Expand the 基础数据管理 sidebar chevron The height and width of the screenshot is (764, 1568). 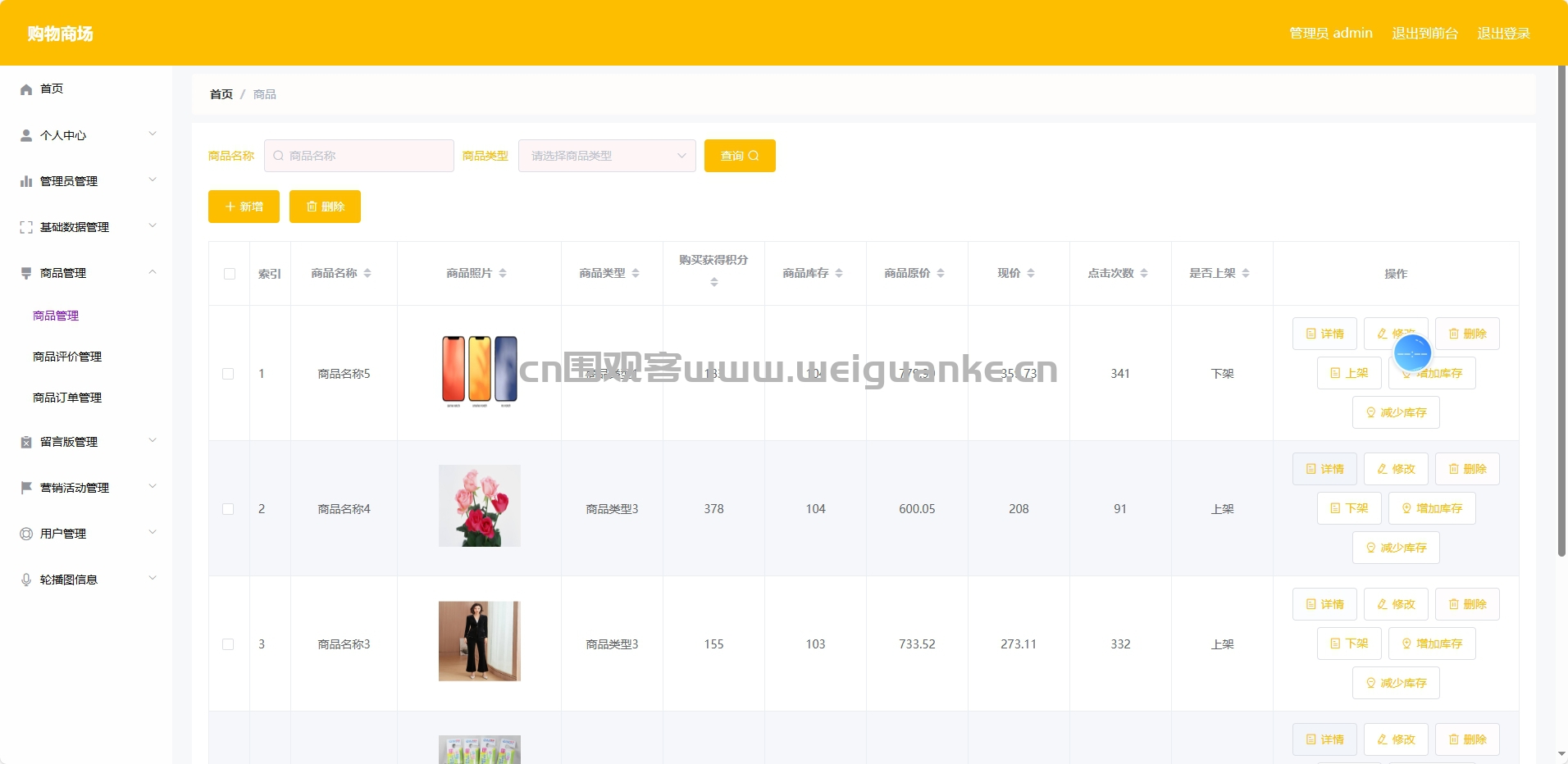[x=153, y=226]
